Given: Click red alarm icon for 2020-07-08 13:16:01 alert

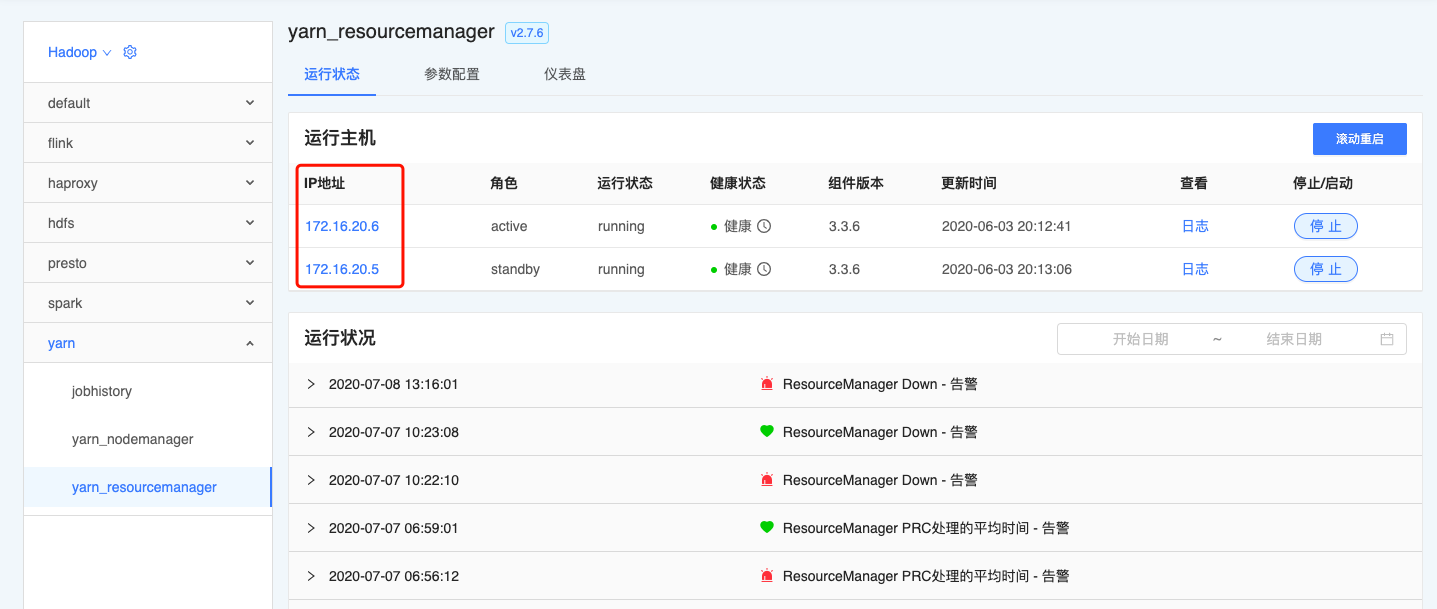Looking at the screenshot, I should point(767,384).
